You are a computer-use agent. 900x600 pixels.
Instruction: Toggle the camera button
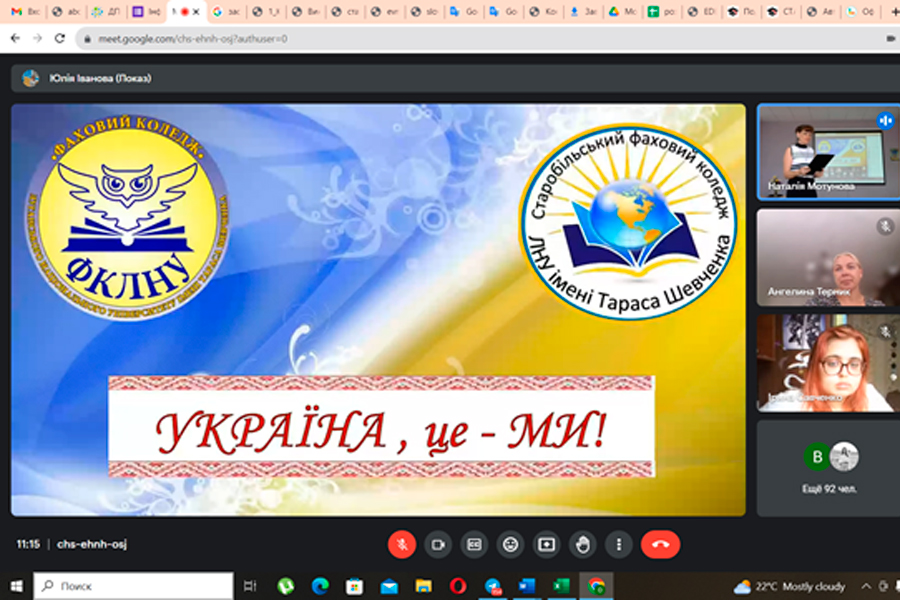438,544
